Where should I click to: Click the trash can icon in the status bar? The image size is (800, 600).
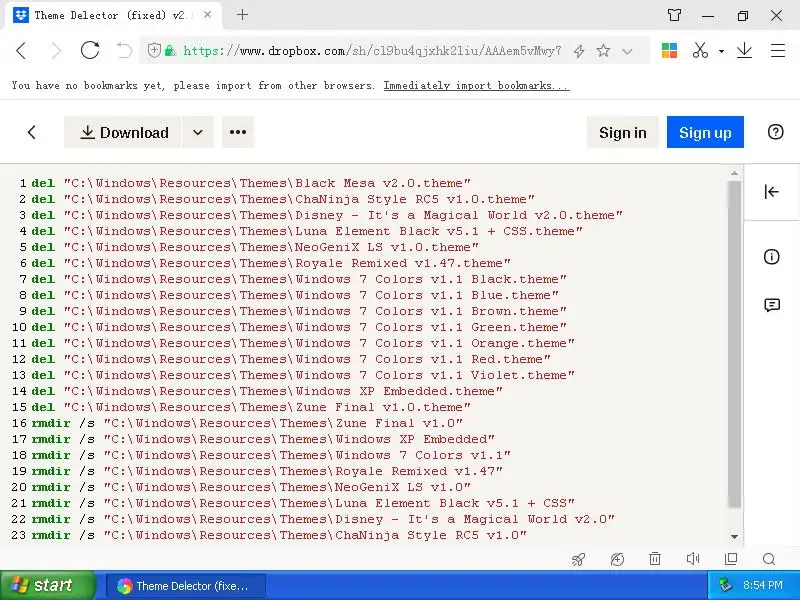(x=655, y=559)
